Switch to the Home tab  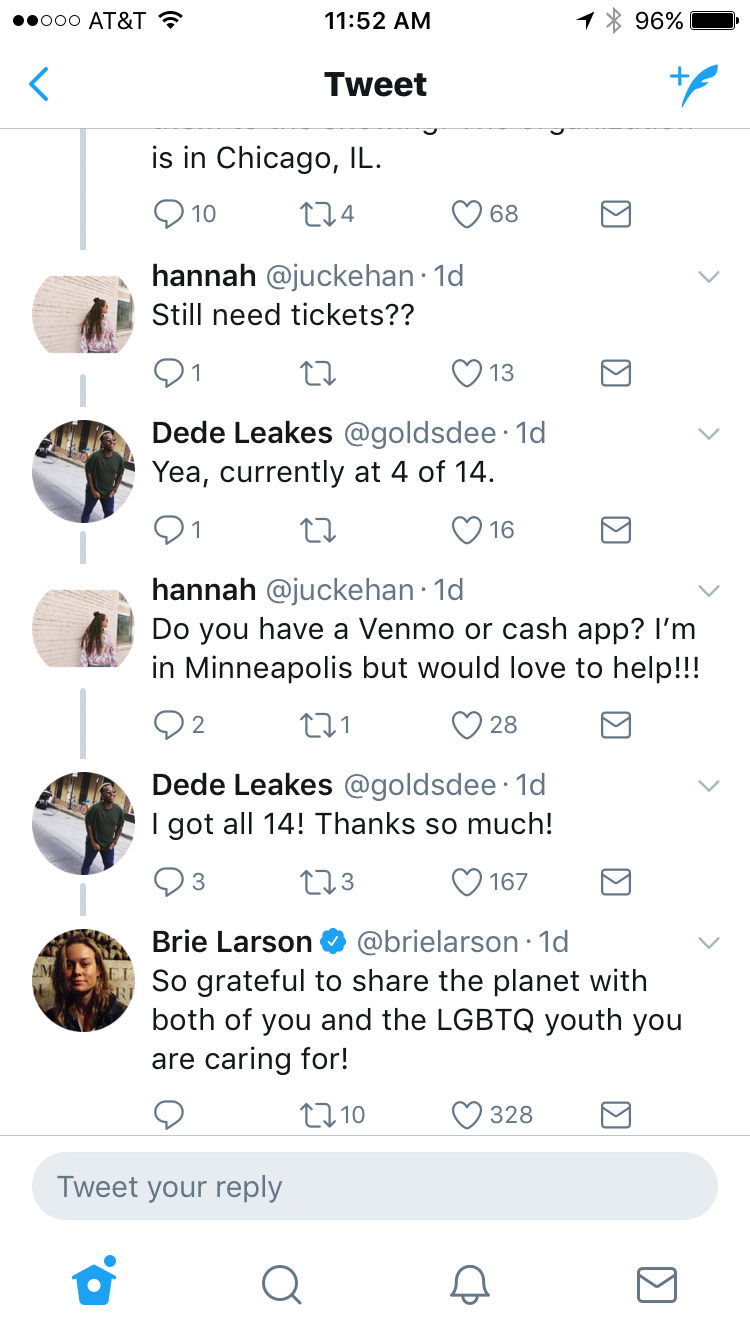[94, 1283]
